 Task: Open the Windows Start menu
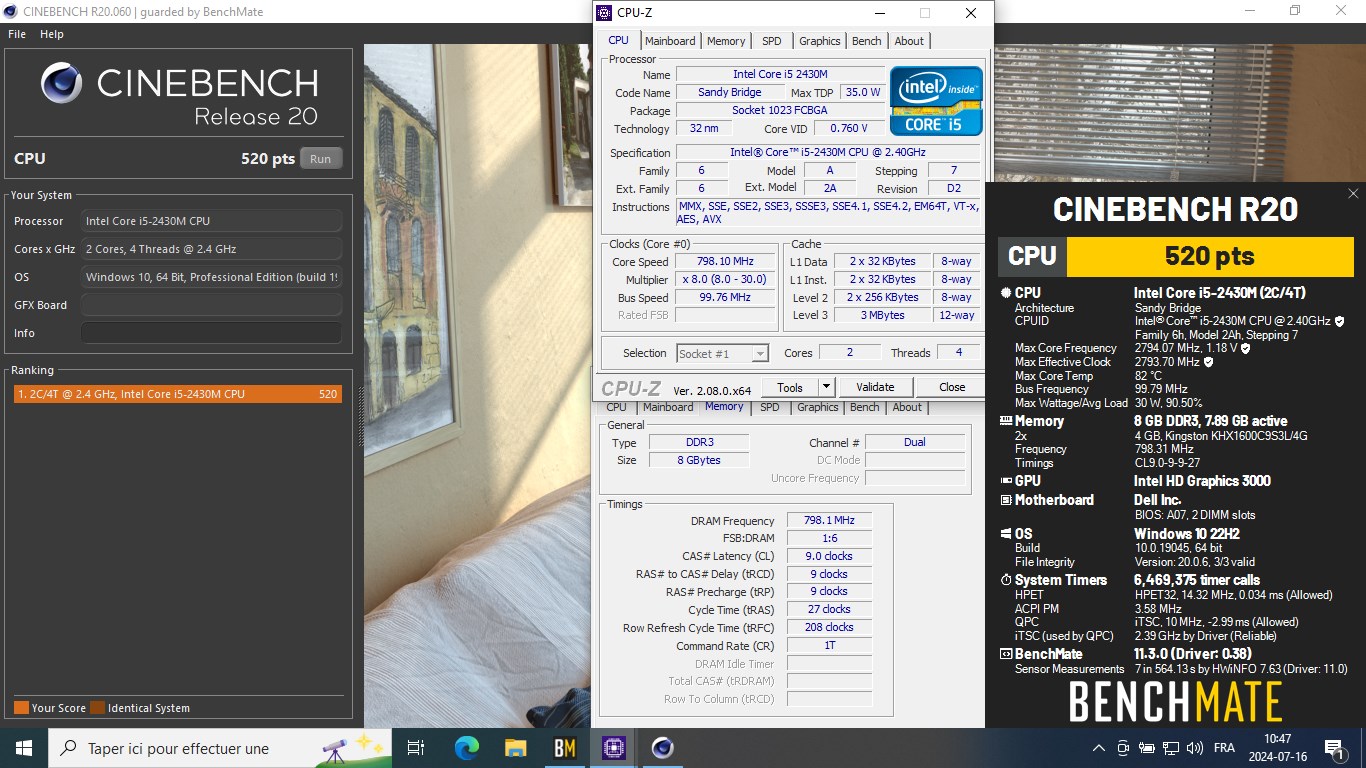click(x=24, y=747)
